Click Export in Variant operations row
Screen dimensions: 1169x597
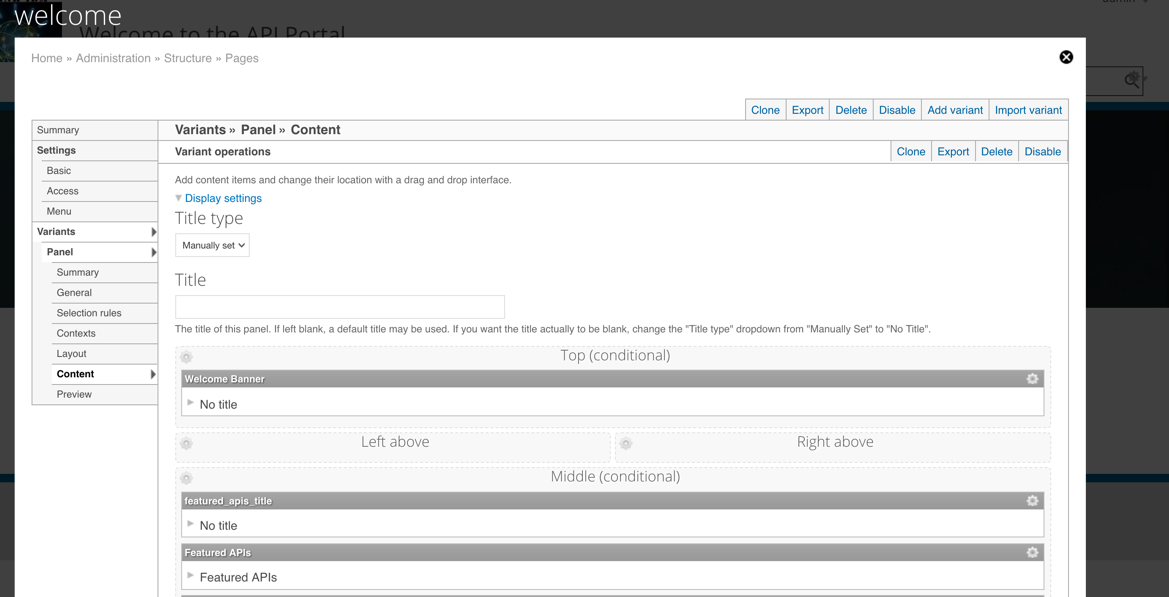[x=953, y=151]
